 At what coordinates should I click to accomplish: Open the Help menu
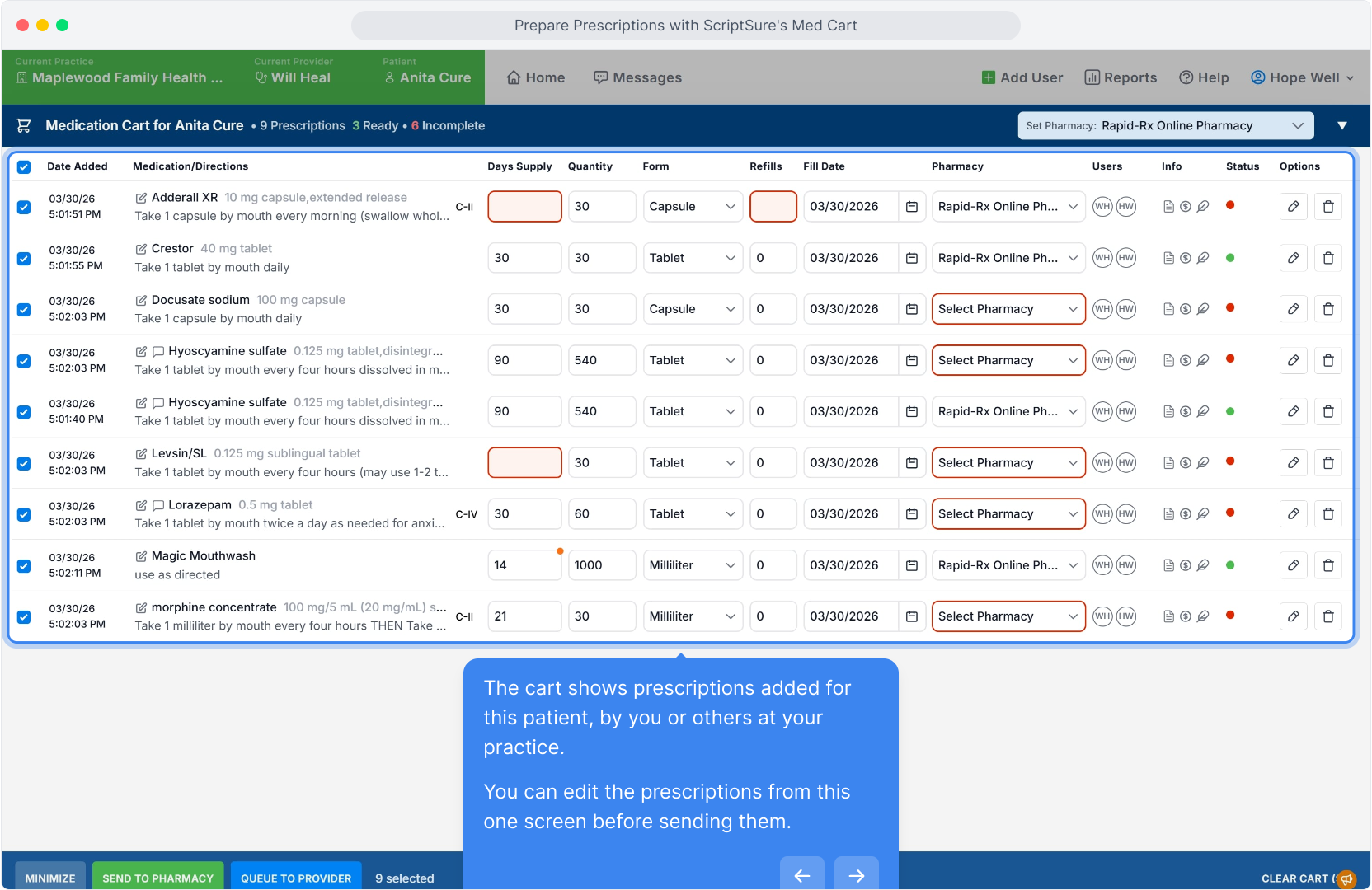(1204, 77)
